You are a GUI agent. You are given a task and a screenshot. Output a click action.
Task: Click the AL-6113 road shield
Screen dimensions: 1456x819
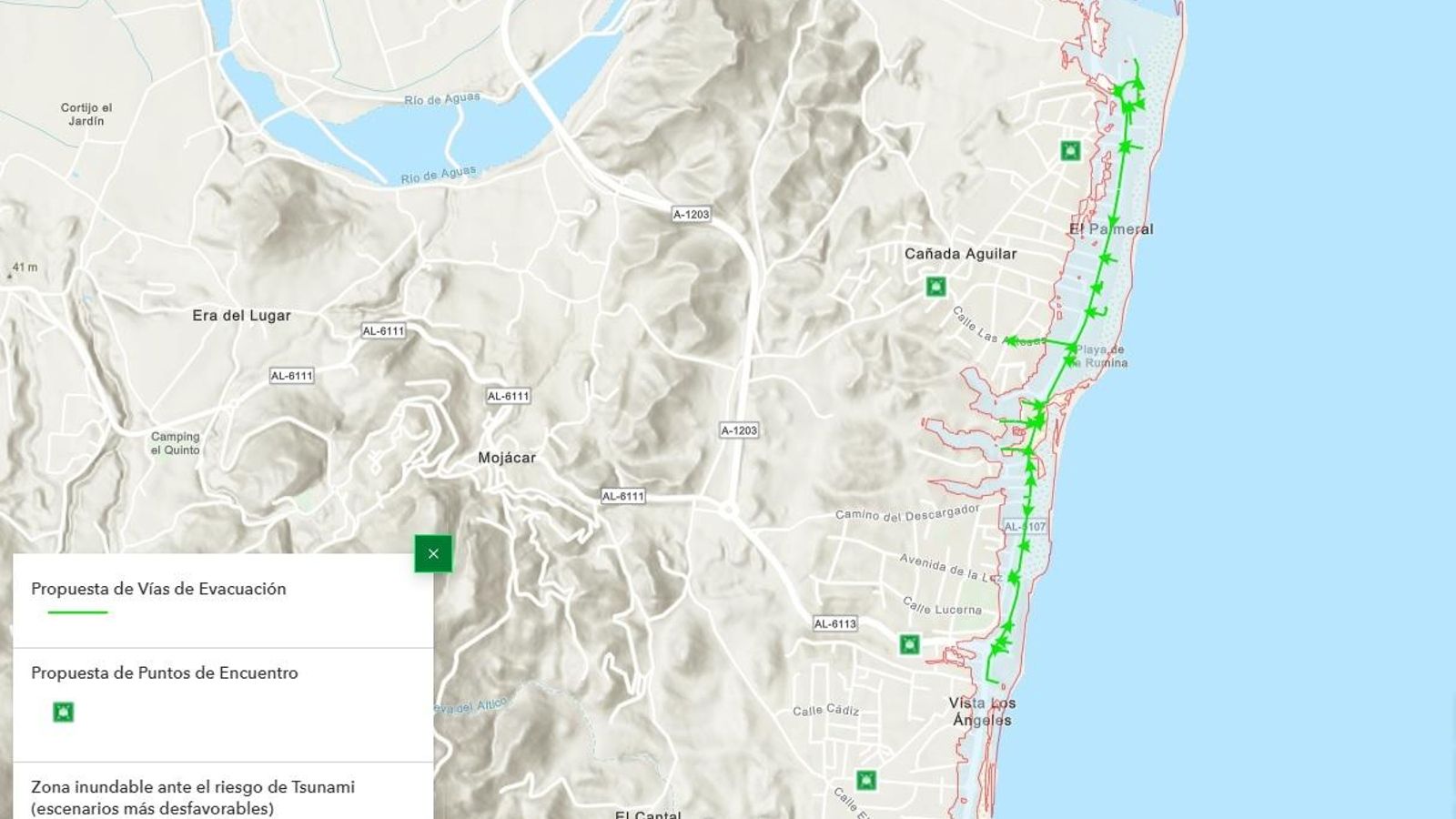point(834,624)
